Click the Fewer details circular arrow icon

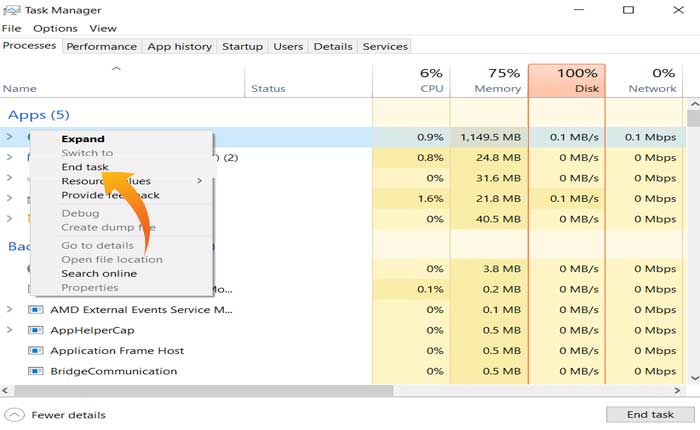(x=14, y=414)
